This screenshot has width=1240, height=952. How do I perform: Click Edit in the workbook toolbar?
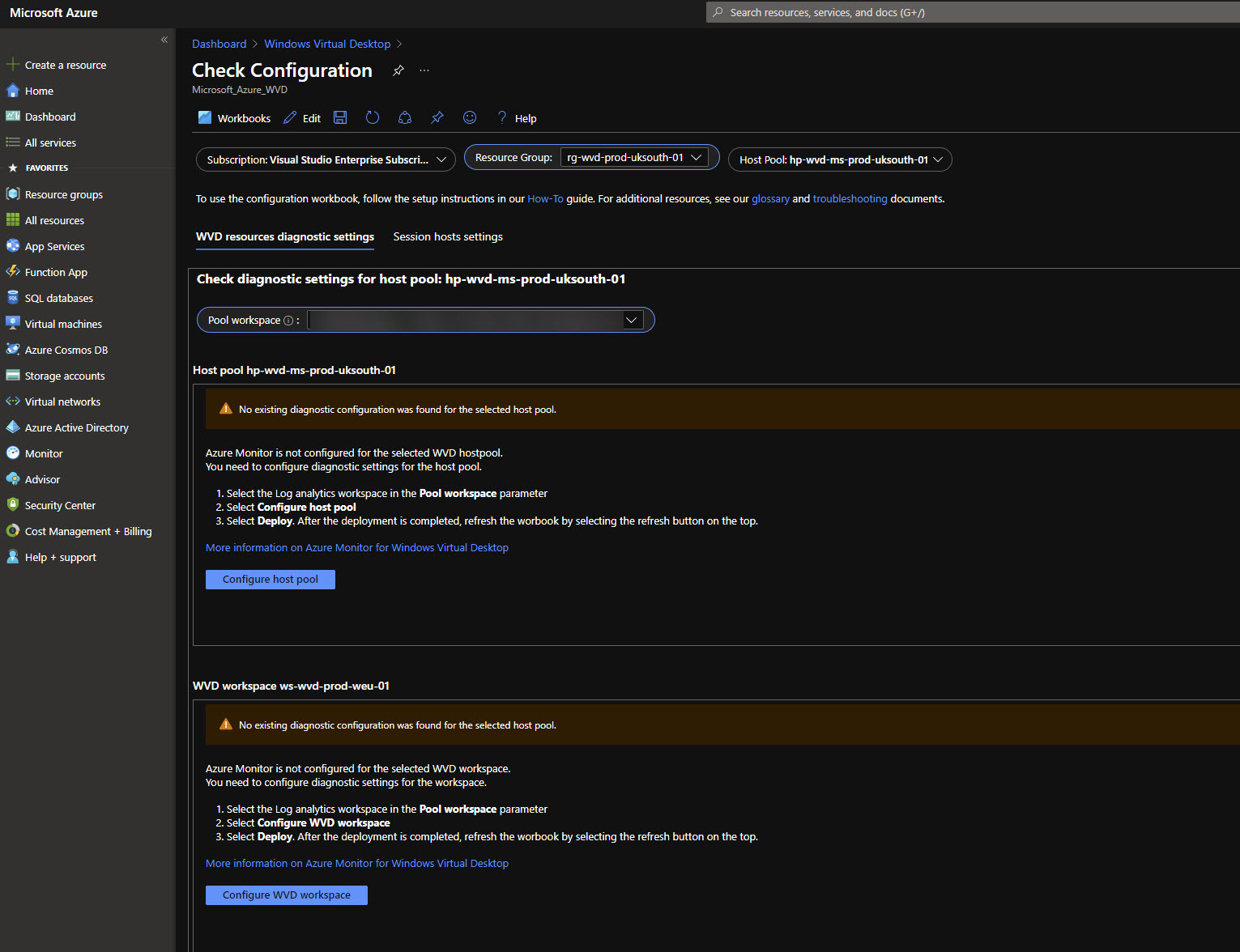(302, 118)
